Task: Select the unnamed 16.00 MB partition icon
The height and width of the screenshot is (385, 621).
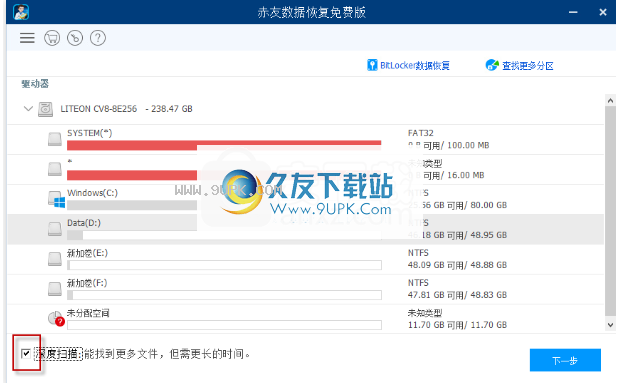Action: point(55,169)
